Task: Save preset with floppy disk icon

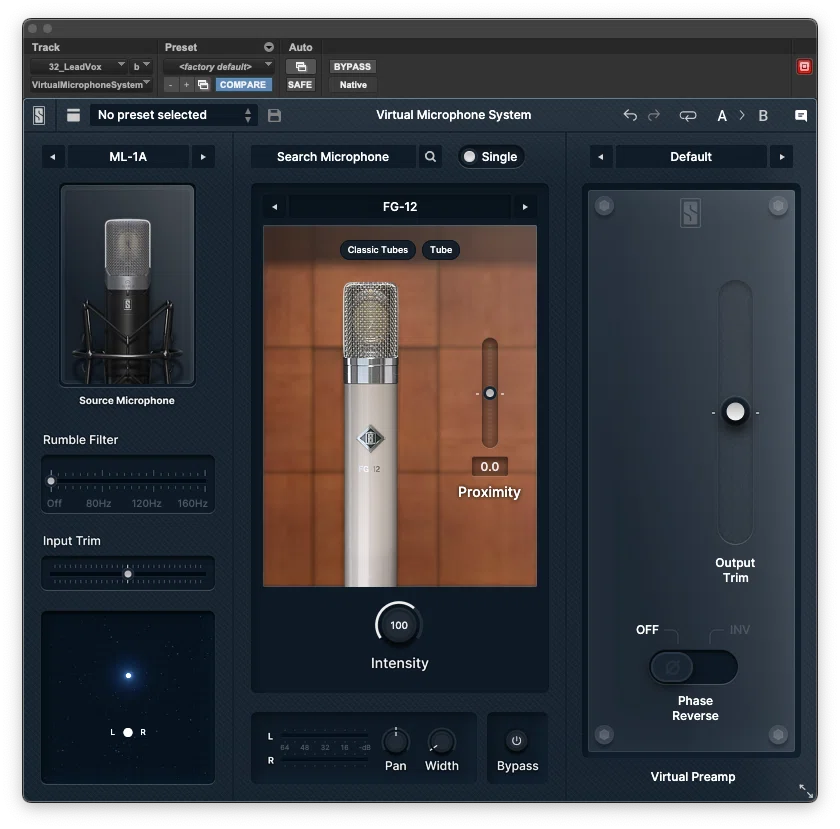Action: [274, 115]
